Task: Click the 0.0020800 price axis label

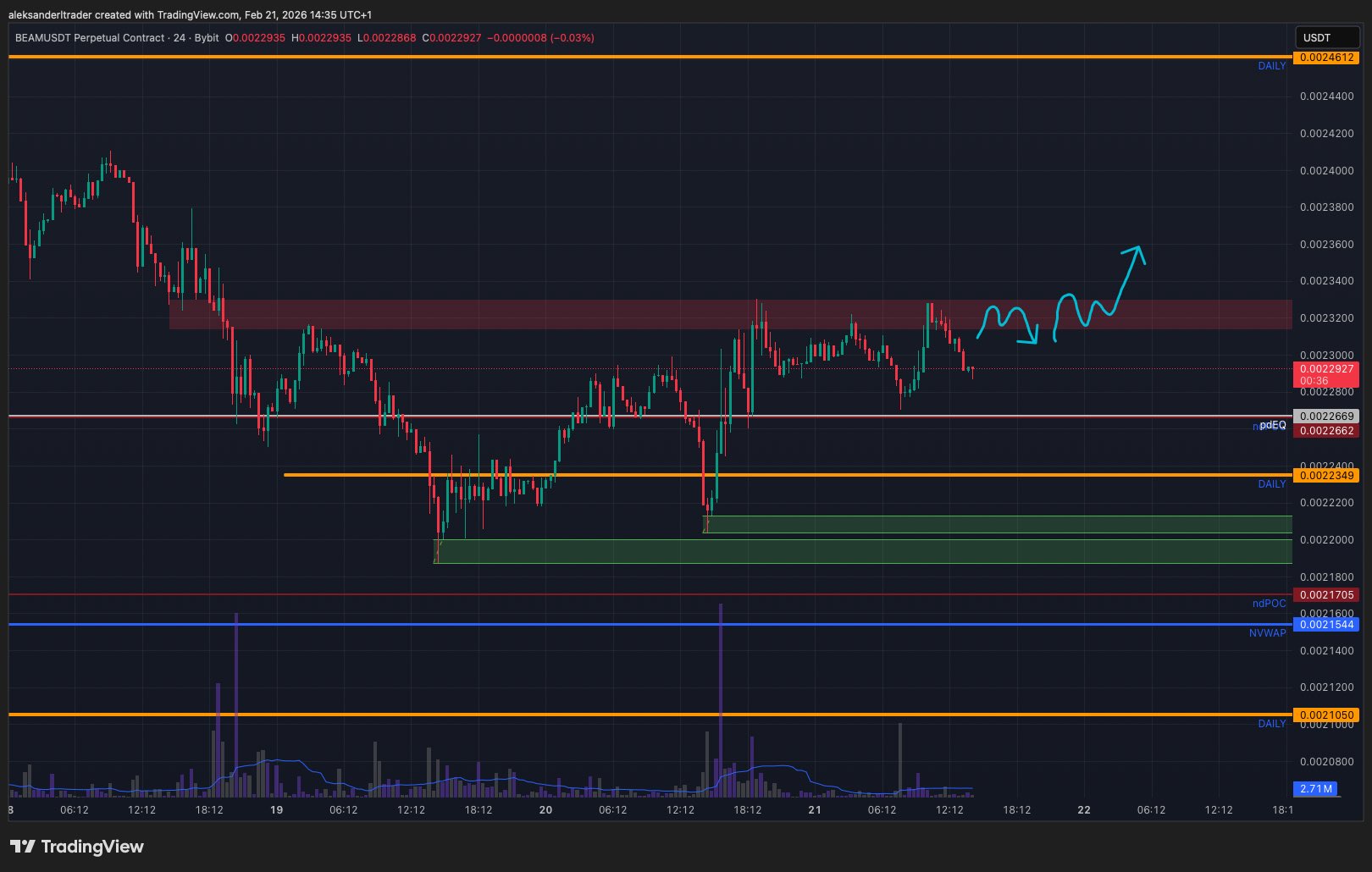Action: pyautogui.click(x=1326, y=762)
